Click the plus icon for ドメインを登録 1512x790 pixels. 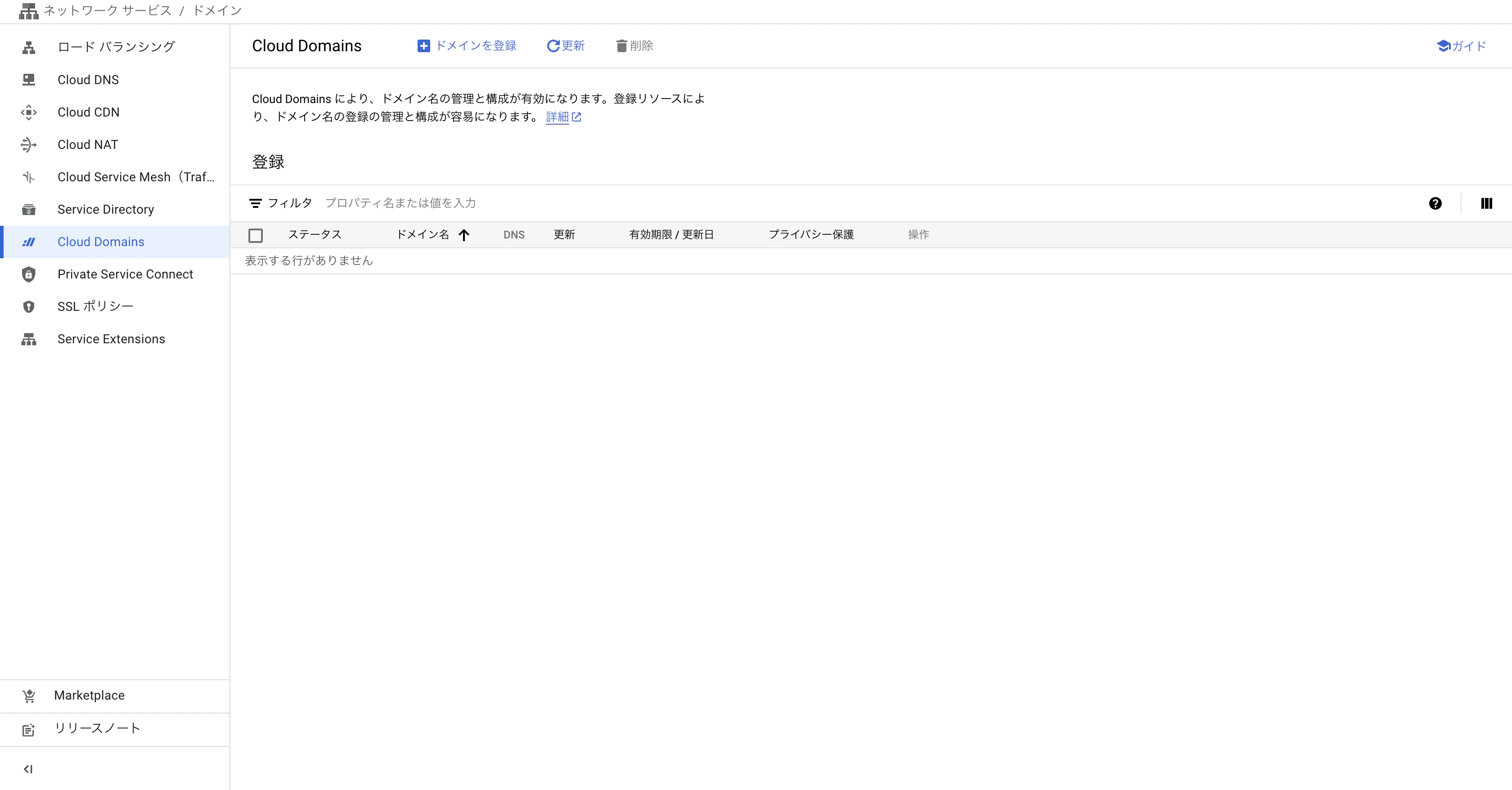(x=423, y=46)
